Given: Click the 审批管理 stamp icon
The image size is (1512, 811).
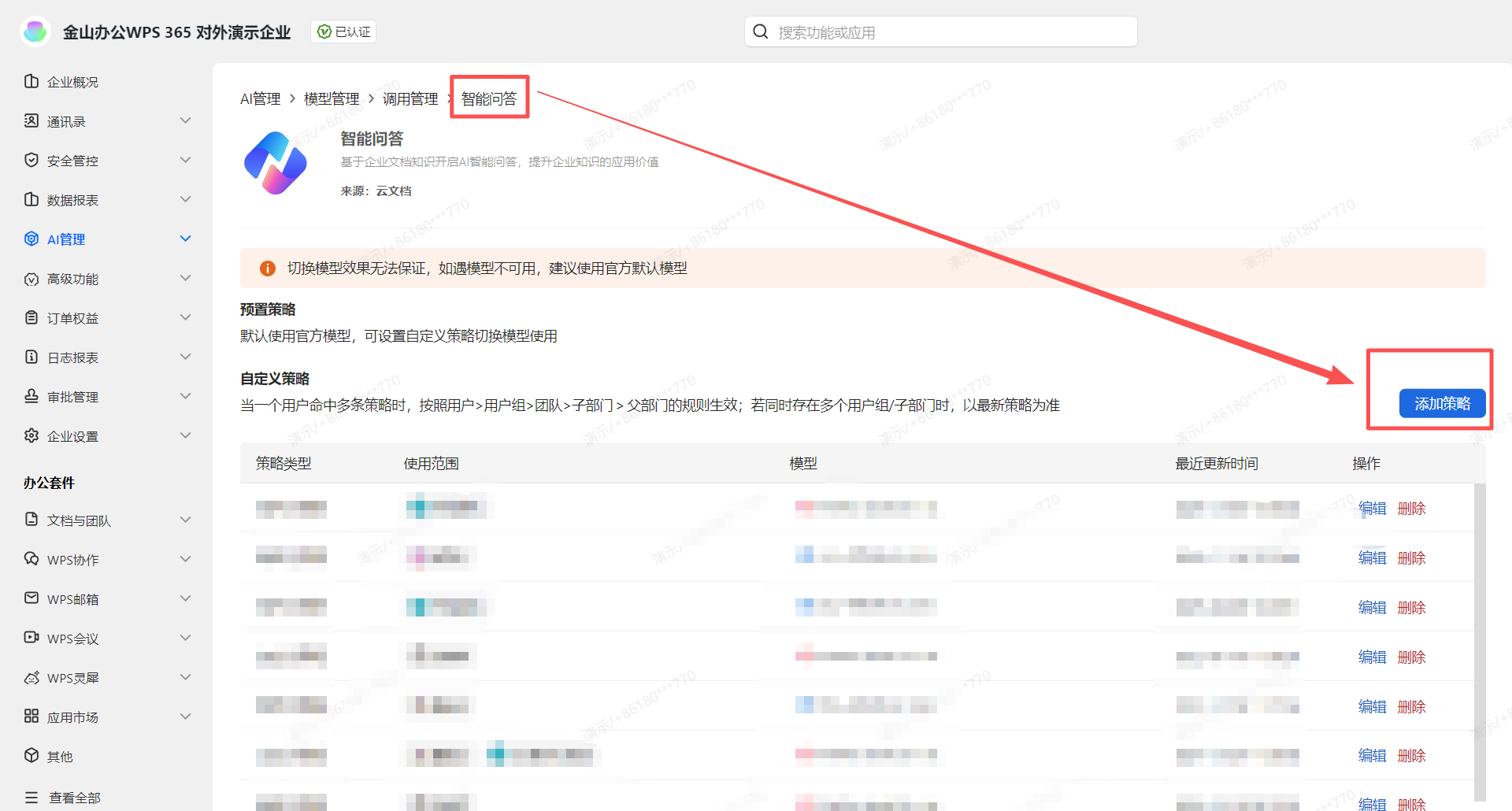Looking at the screenshot, I should pyautogui.click(x=31, y=396).
